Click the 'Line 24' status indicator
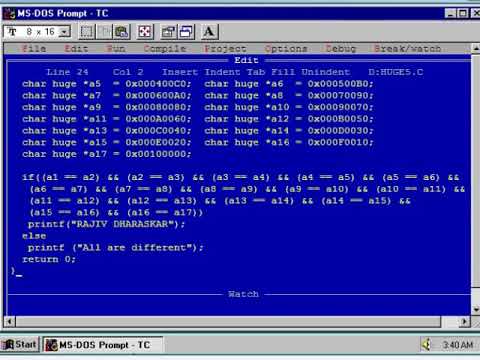The width and height of the screenshot is (480, 360). tap(67, 72)
